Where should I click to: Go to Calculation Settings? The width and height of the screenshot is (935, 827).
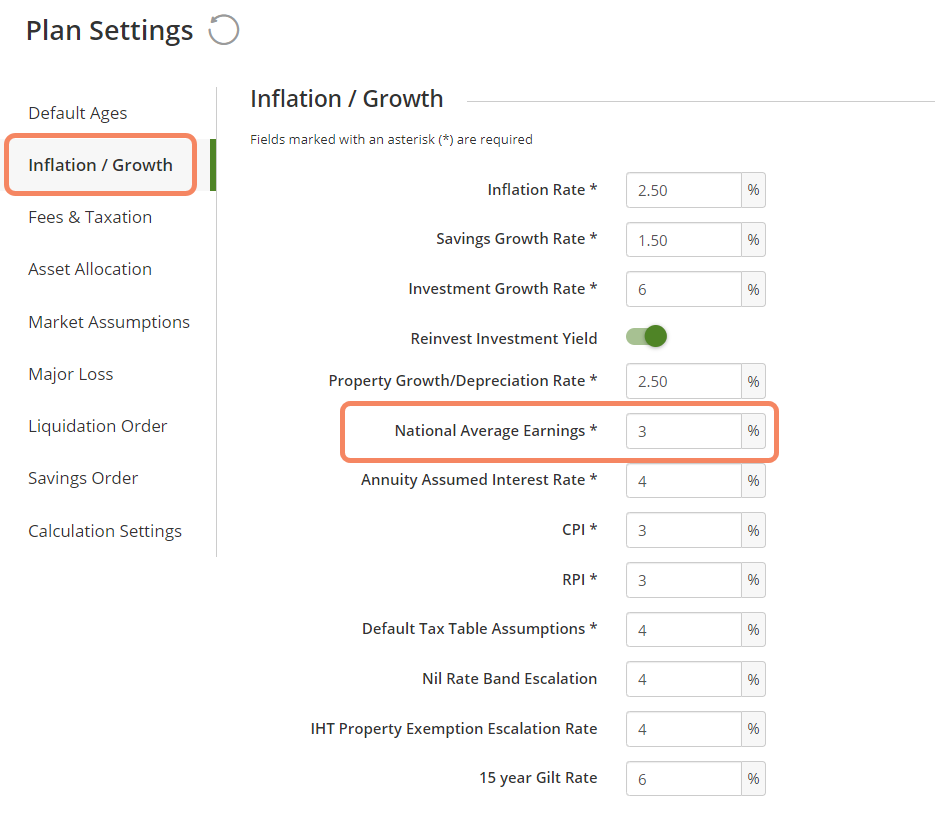[x=105, y=531]
